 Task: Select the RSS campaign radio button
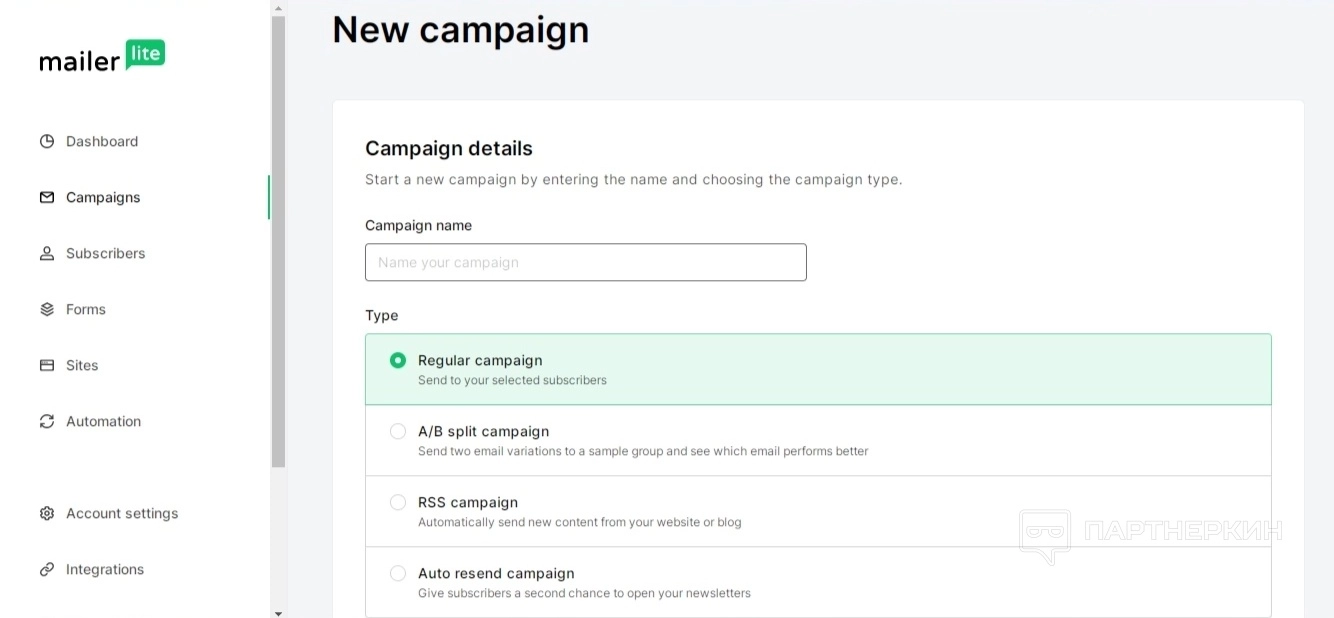[x=398, y=502]
